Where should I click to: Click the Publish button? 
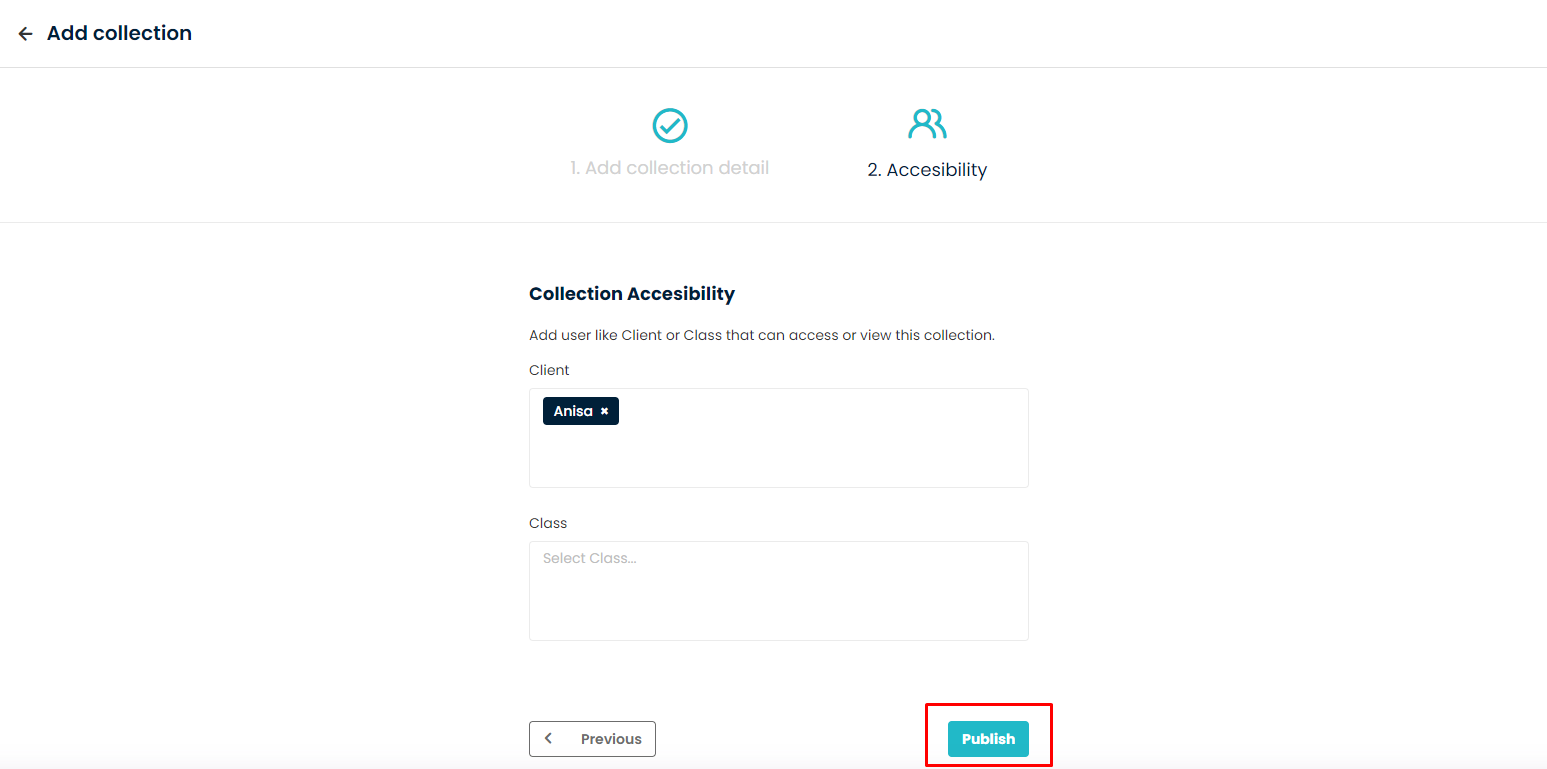[988, 739]
